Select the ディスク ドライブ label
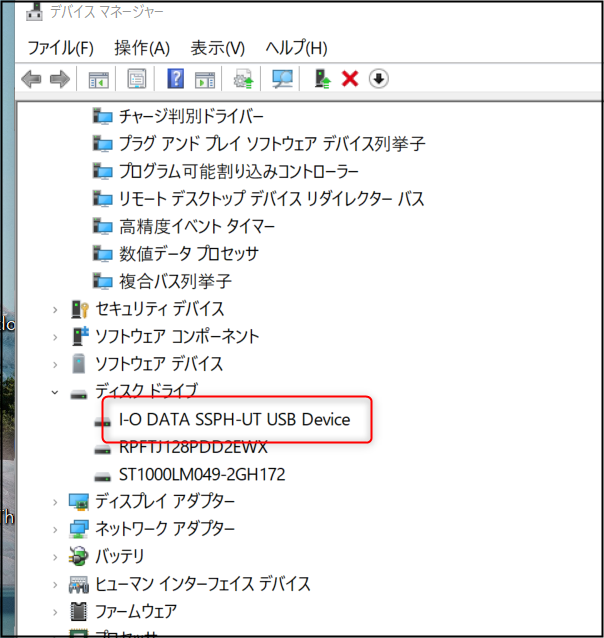 [x=147, y=390]
